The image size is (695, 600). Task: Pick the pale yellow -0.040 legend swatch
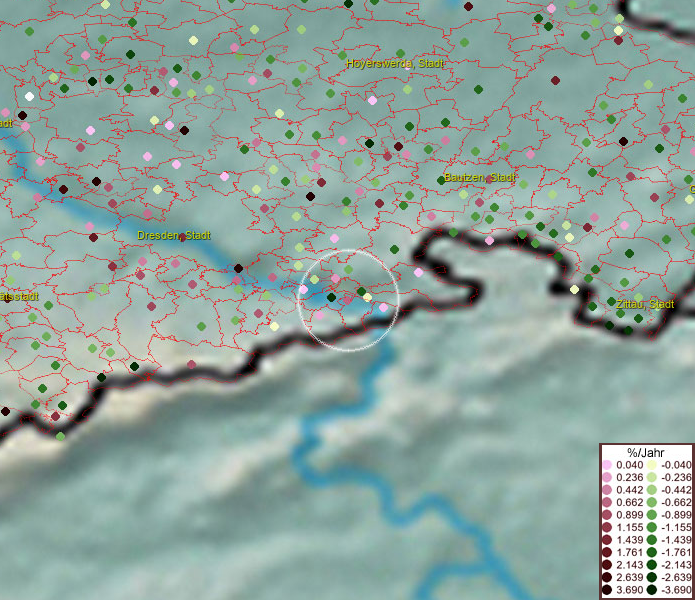650,466
